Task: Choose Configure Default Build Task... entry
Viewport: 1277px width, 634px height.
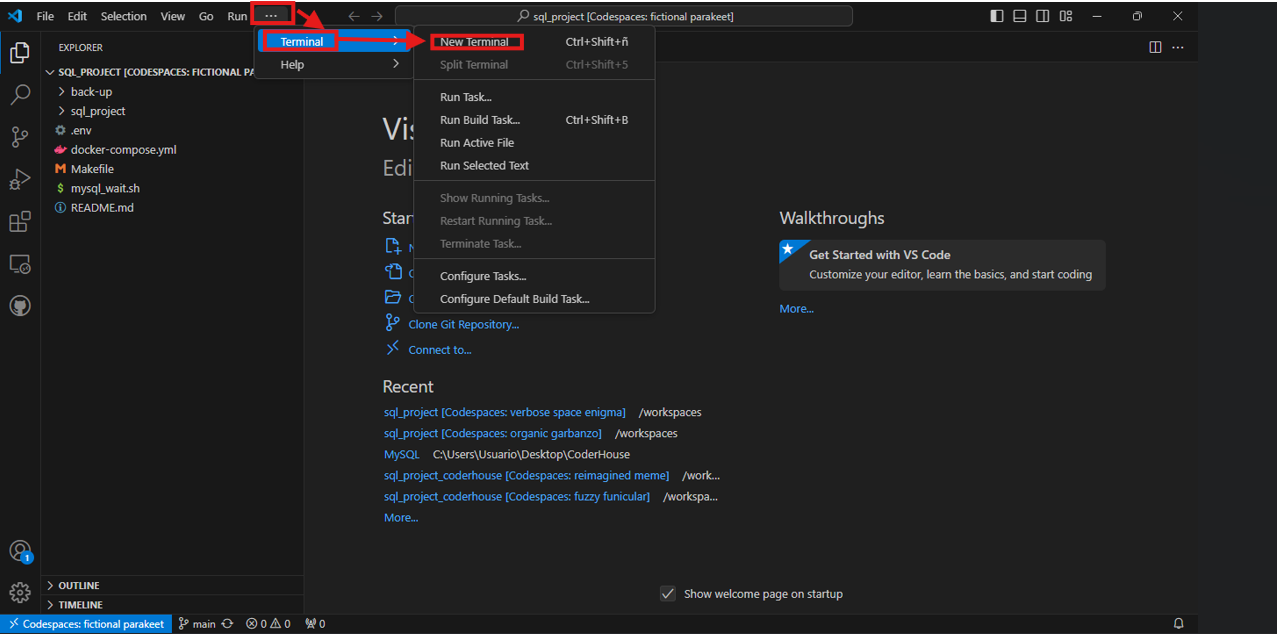Action: point(534,299)
